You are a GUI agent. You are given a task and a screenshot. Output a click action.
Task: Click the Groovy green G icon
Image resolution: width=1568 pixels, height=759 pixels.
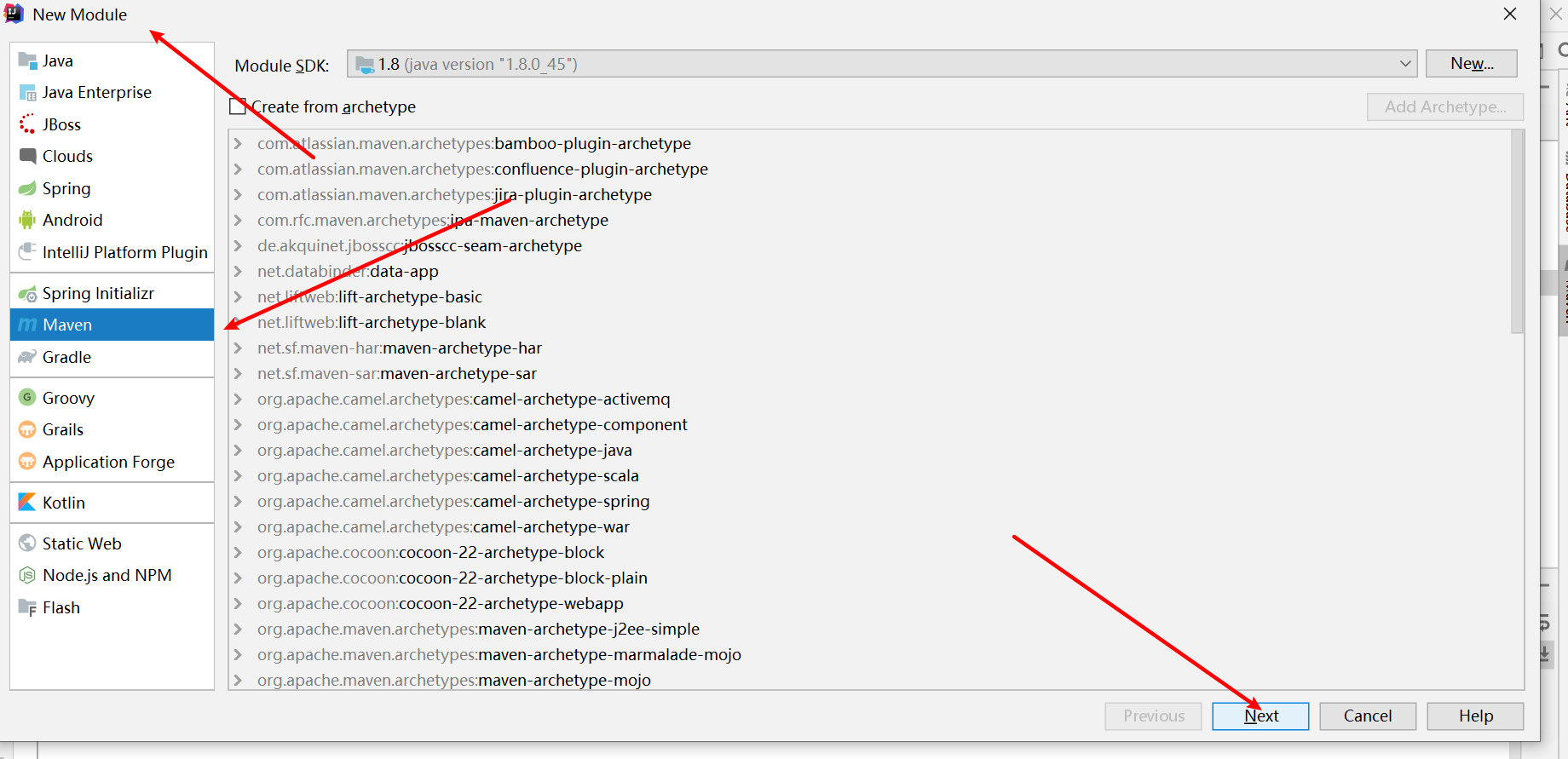[x=27, y=398]
